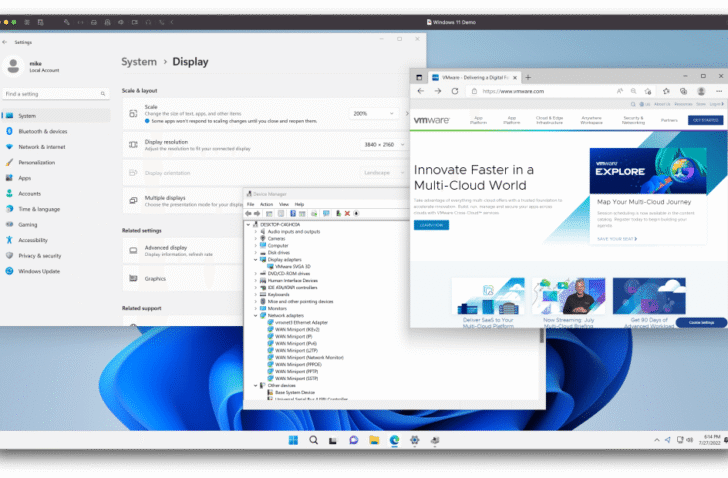
Task: Click the Chat icon on the taskbar
Action: coord(354,440)
